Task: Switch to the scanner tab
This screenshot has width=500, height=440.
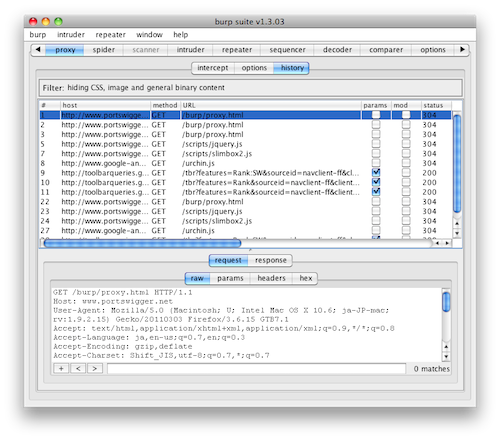Action: coord(146,50)
